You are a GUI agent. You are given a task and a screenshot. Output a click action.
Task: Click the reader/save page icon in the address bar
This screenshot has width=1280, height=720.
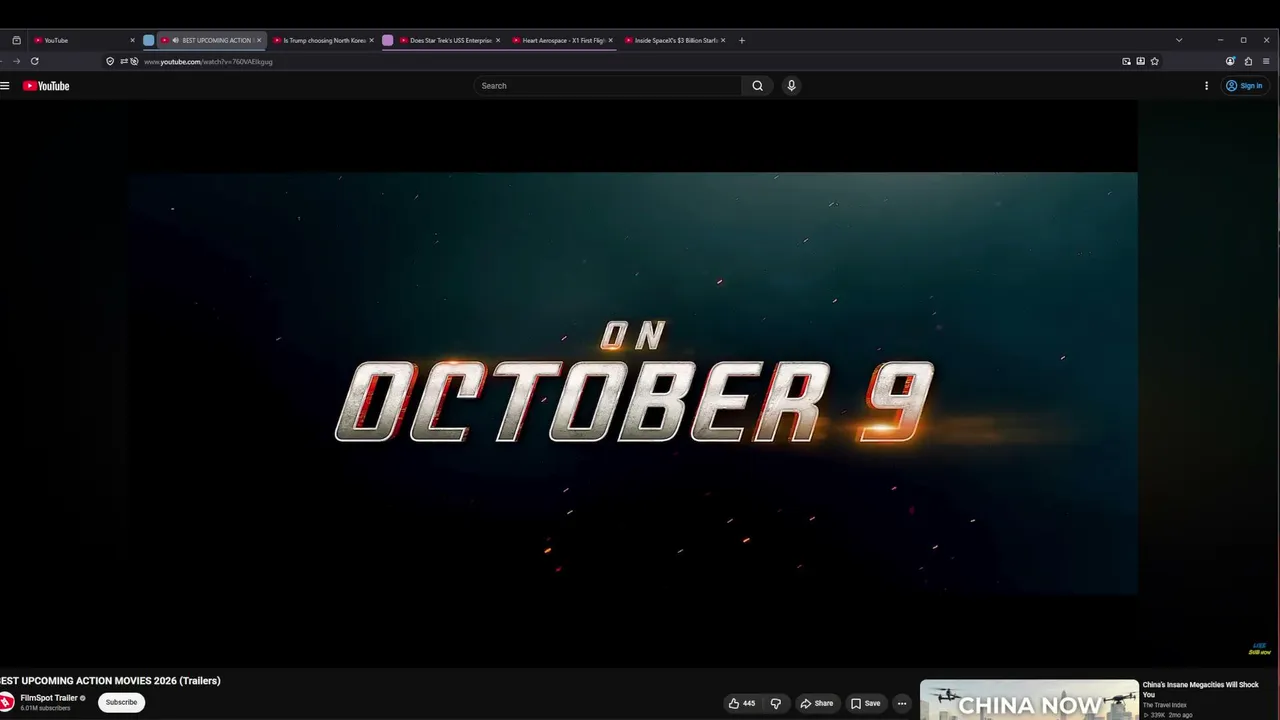[1140, 61]
